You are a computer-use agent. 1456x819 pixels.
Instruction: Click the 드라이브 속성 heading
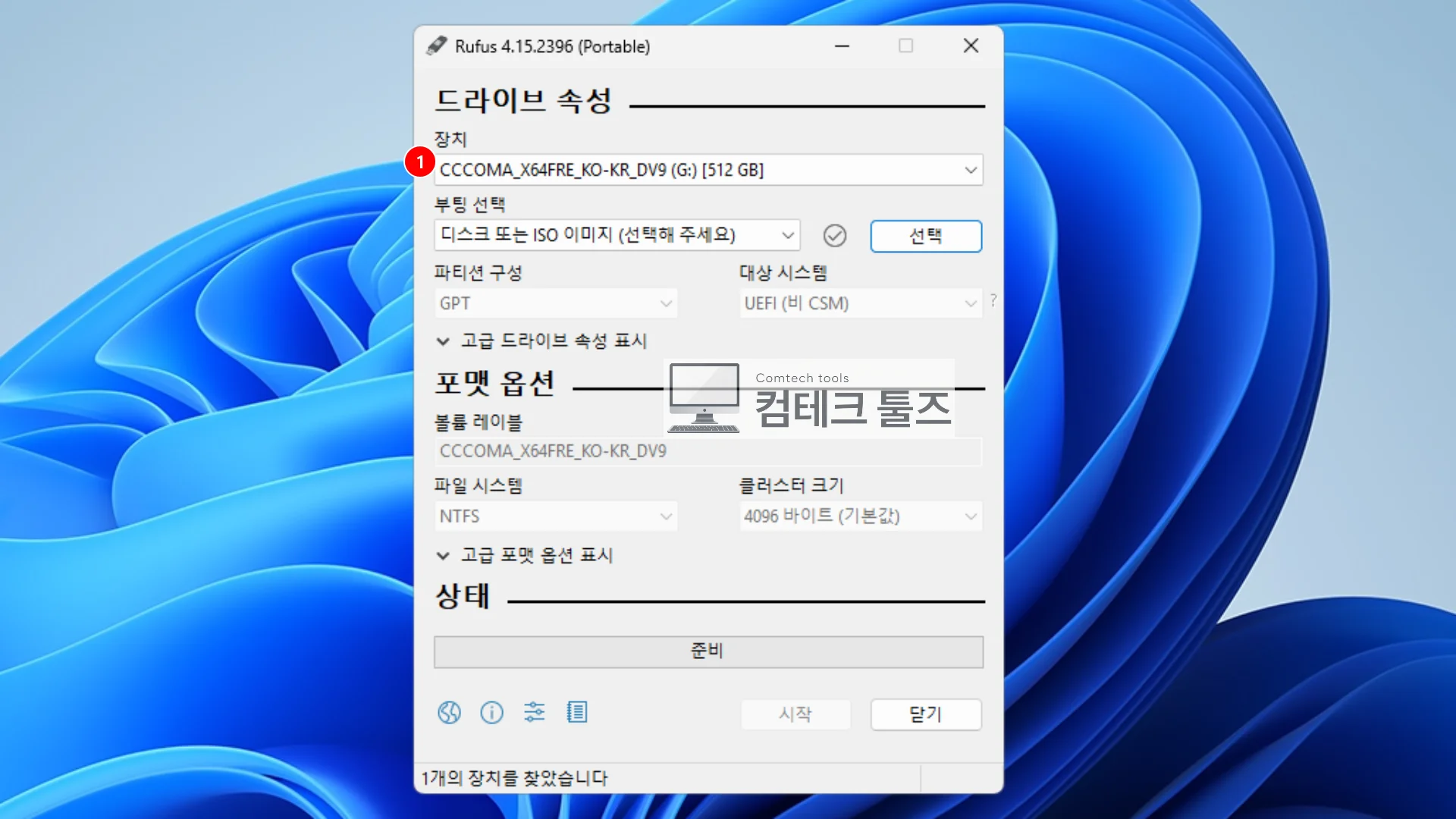tap(523, 101)
